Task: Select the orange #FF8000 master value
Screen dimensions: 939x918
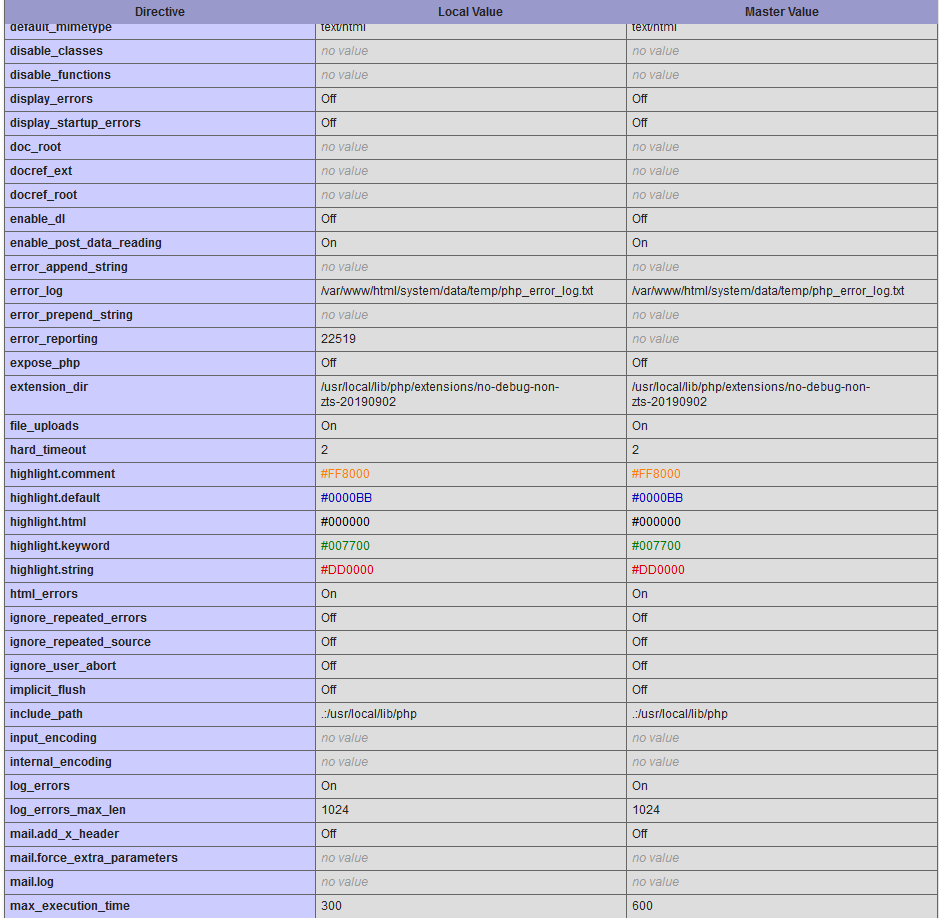Action: (x=656, y=474)
